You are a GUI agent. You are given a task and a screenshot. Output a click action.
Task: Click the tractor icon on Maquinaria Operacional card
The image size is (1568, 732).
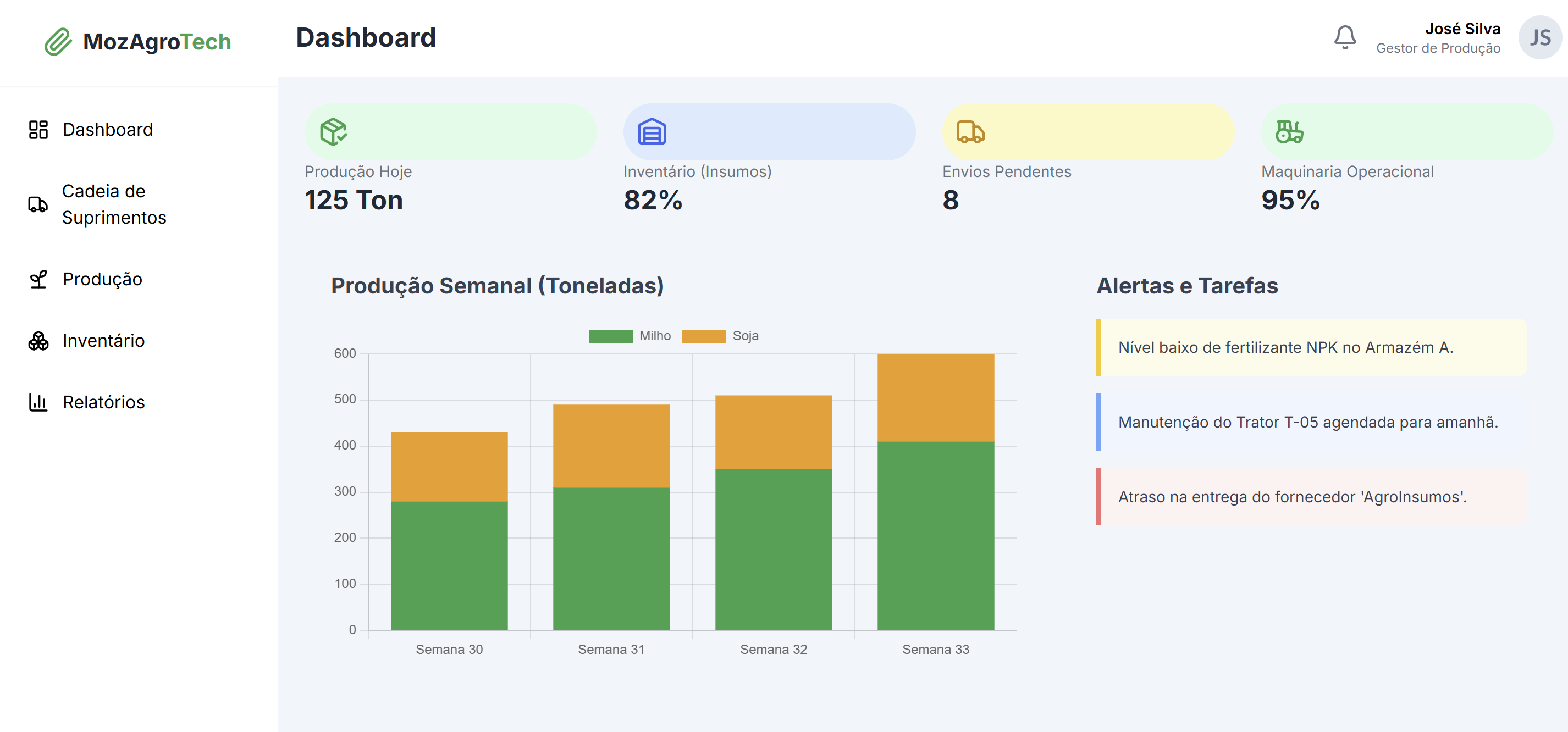[1289, 131]
